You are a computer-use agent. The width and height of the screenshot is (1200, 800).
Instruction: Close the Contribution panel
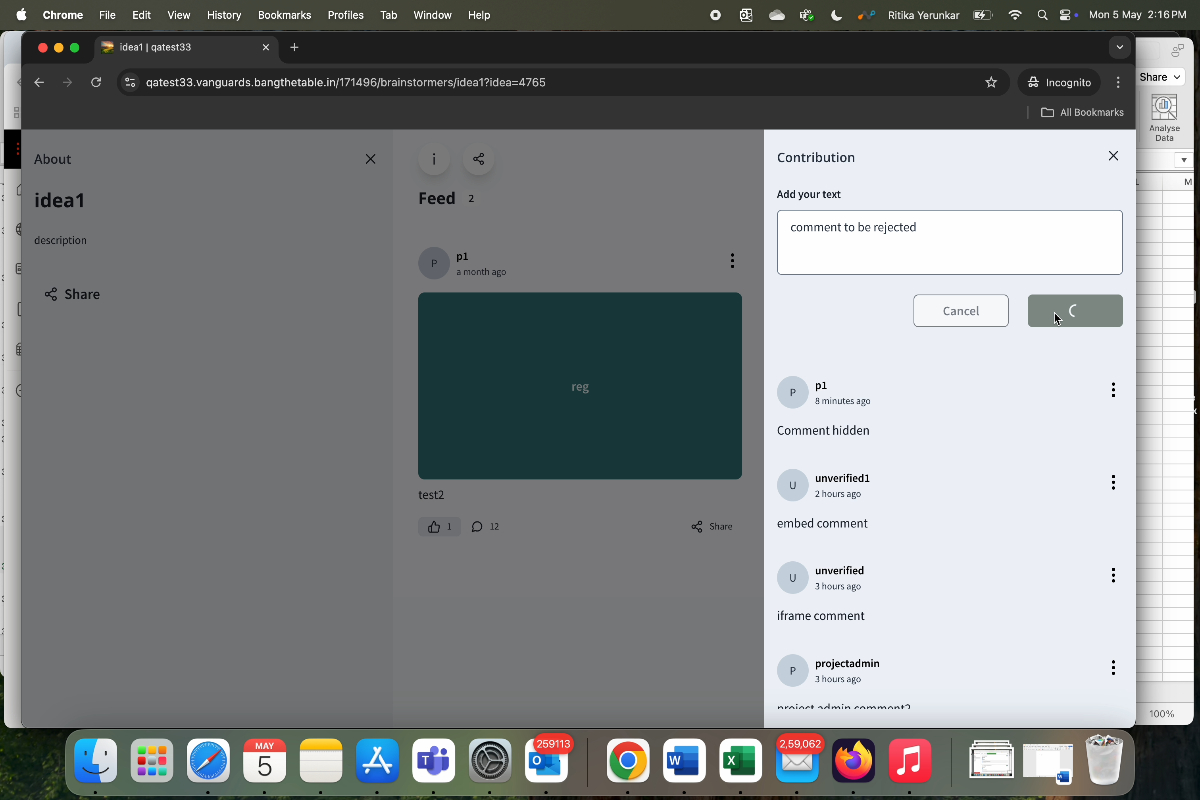(1113, 156)
